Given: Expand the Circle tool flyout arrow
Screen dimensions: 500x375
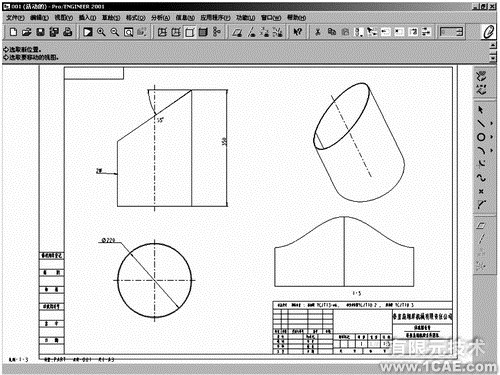Looking at the screenshot, I should [x=491, y=137].
